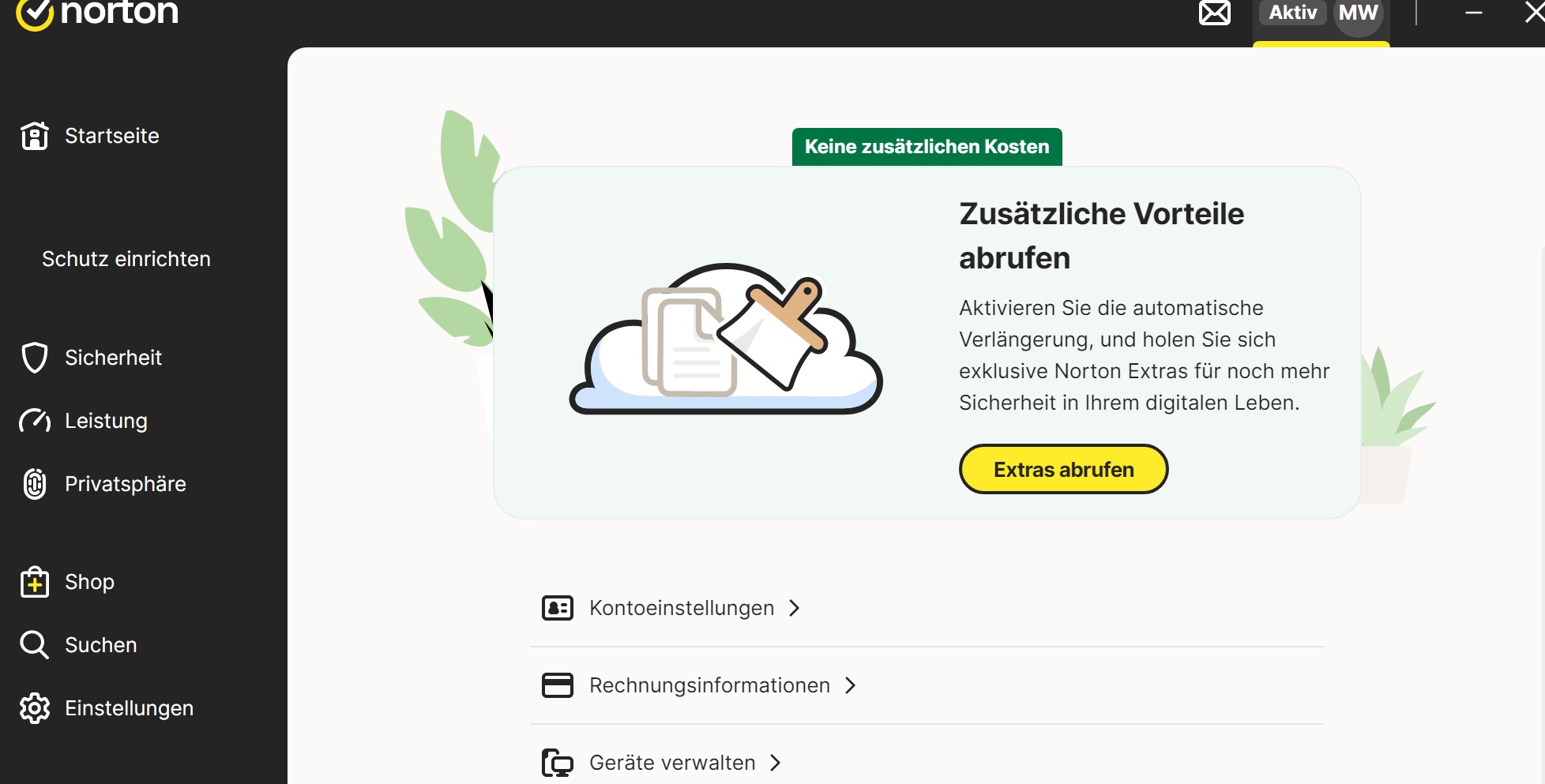The width and height of the screenshot is (1545, 784).
Task: Click the Shop bag icon
Action: (35, 582)
